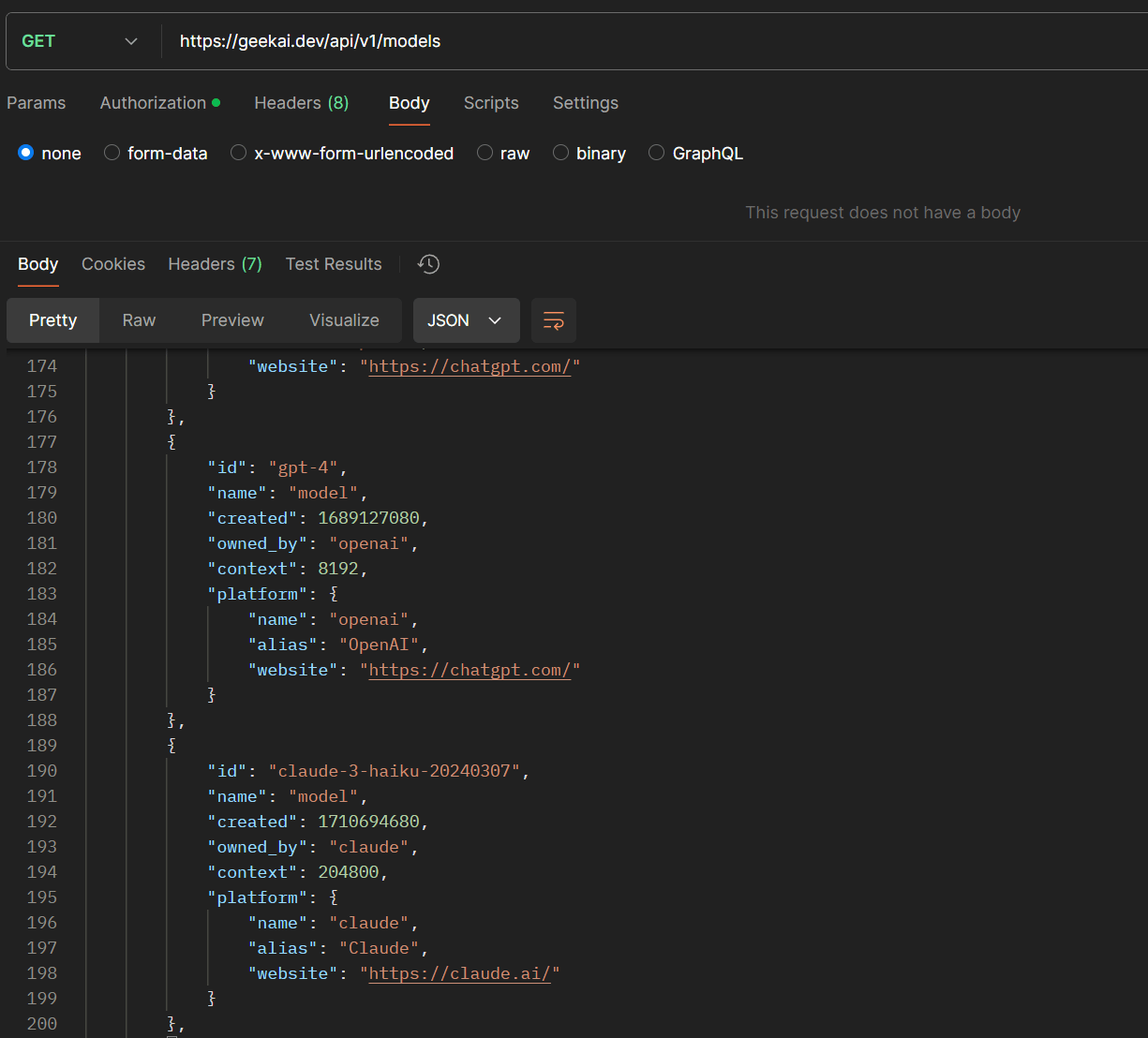
Task: Click the context value 8192
Action: pos(338,569)
